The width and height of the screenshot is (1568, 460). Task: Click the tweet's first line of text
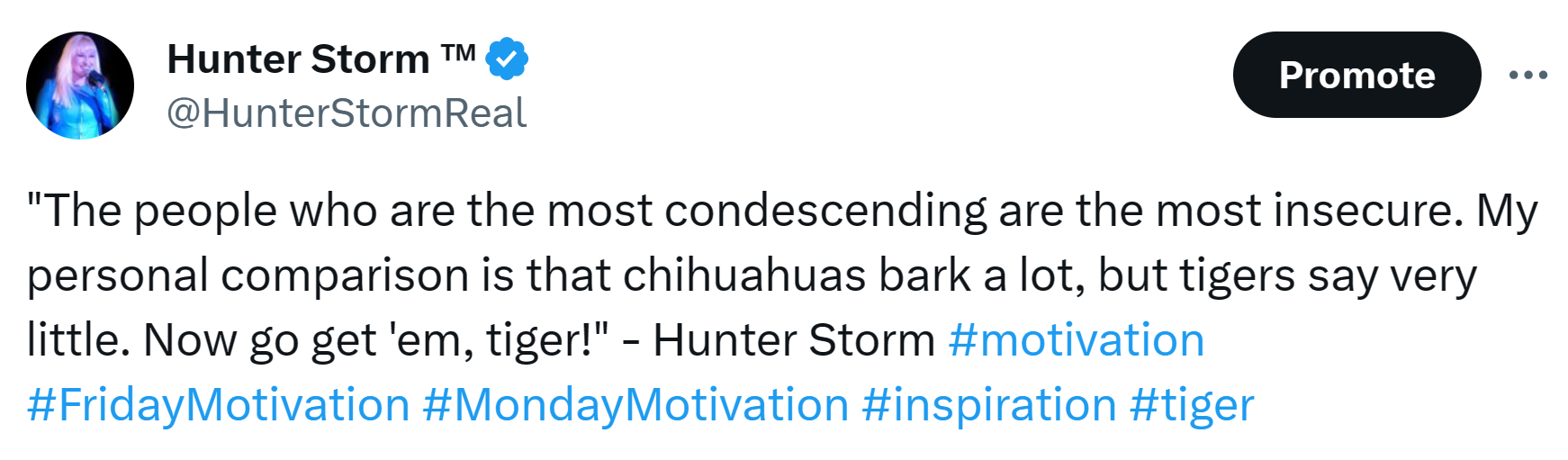click(x=781, y=212)
